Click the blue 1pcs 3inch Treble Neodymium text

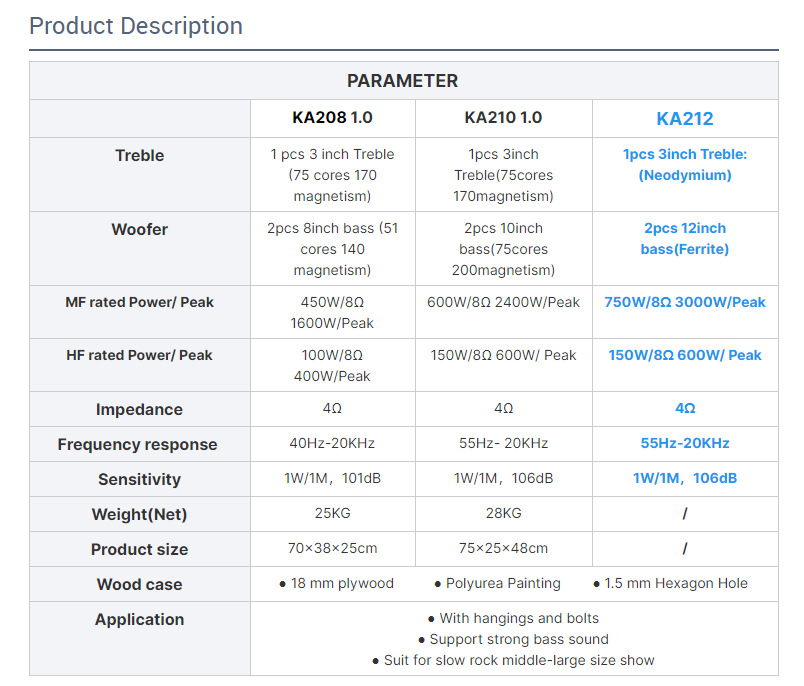[x=685, y=165]
